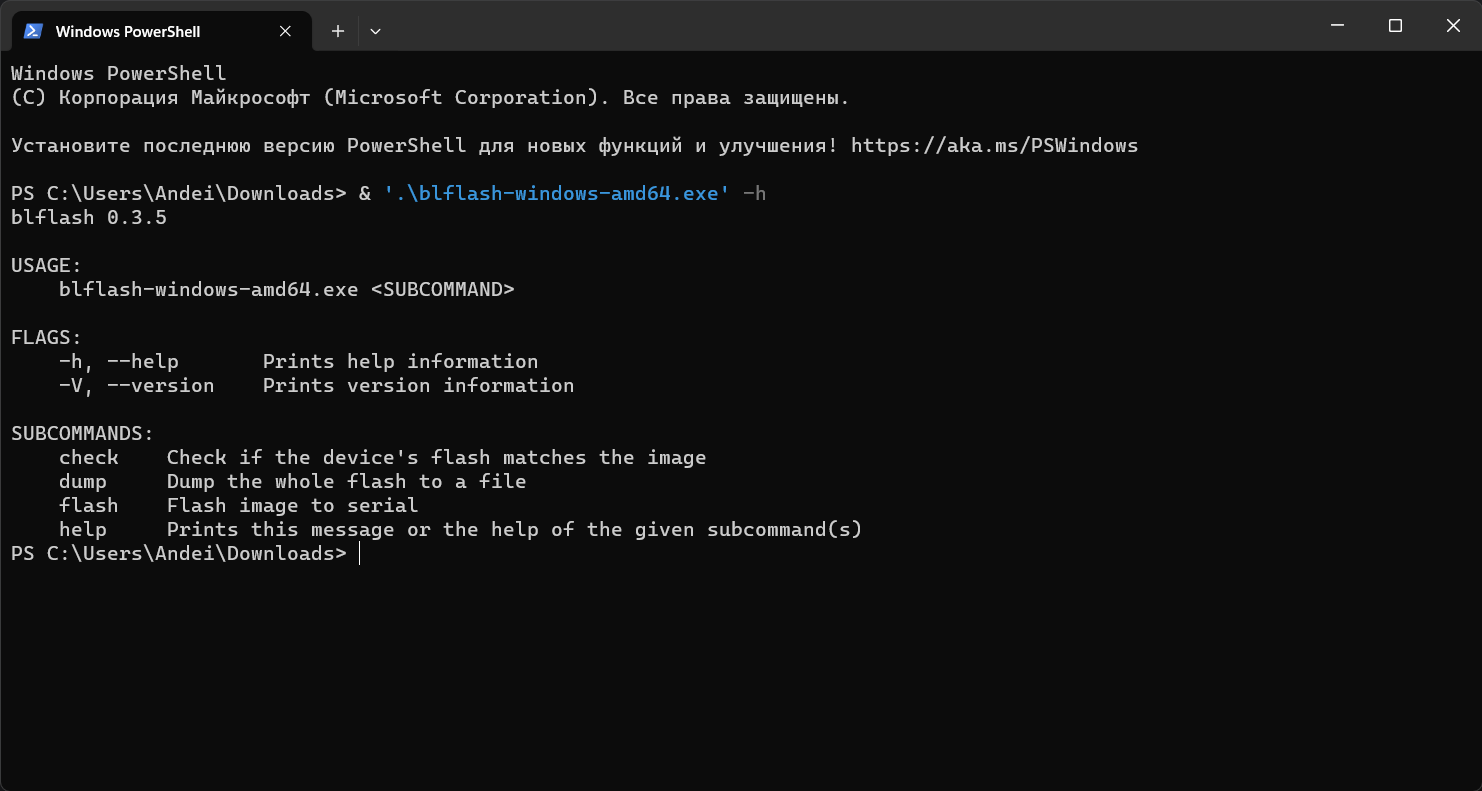Close the Windows PowerShell tab

click(285, 31)
